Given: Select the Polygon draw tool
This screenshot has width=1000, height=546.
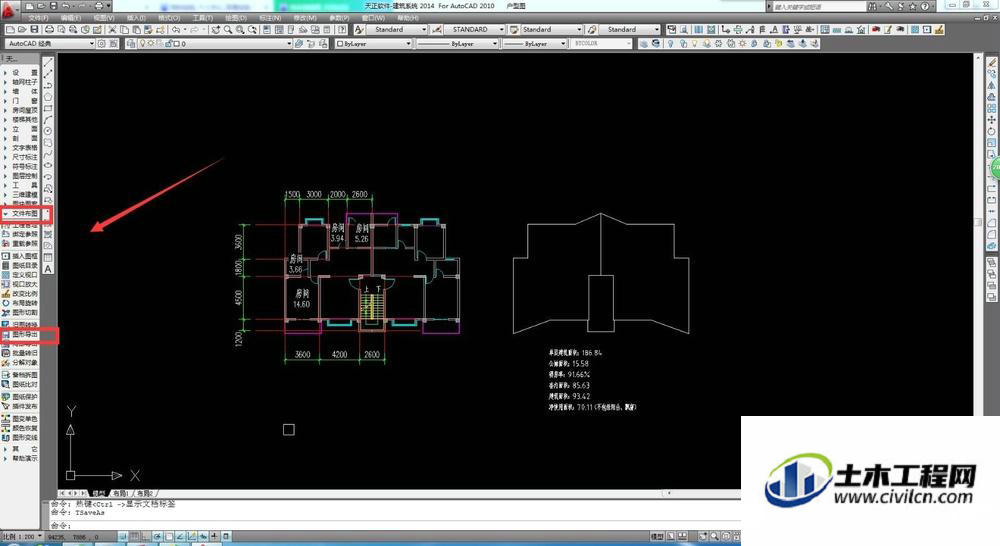Looking at the screenshot, I should (x=48, y=96).
